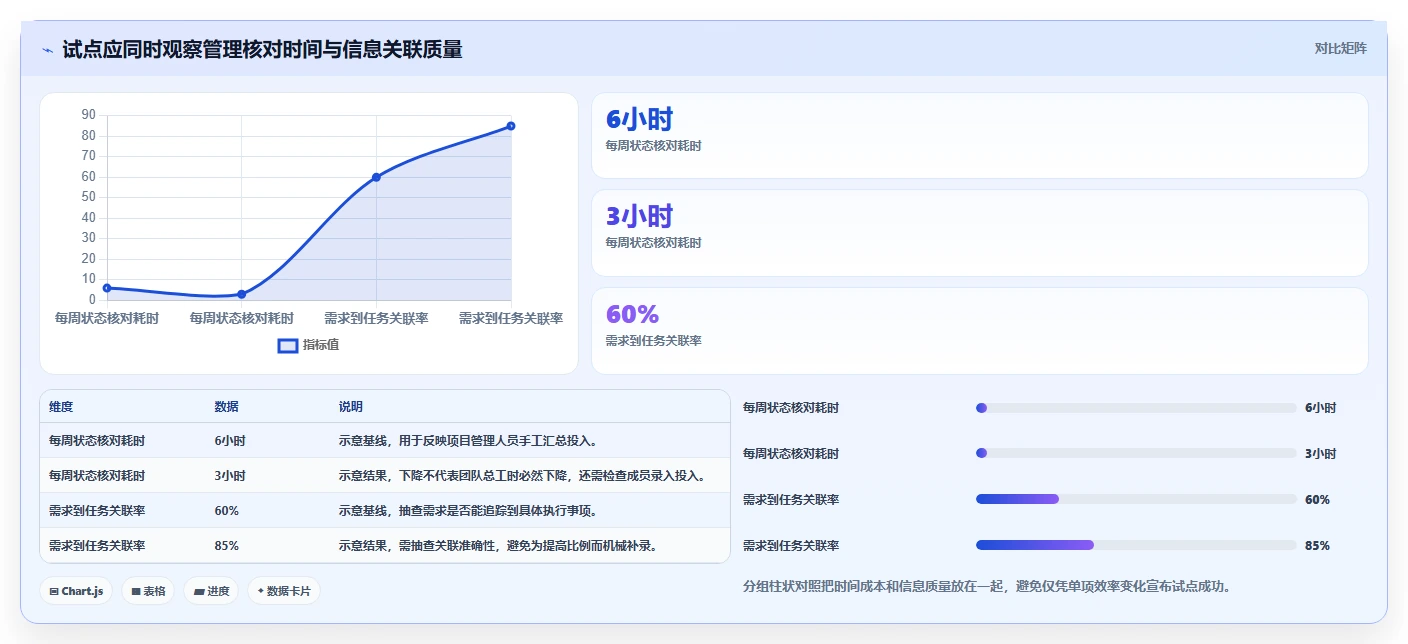Click the 85% cell in the table

227,546
